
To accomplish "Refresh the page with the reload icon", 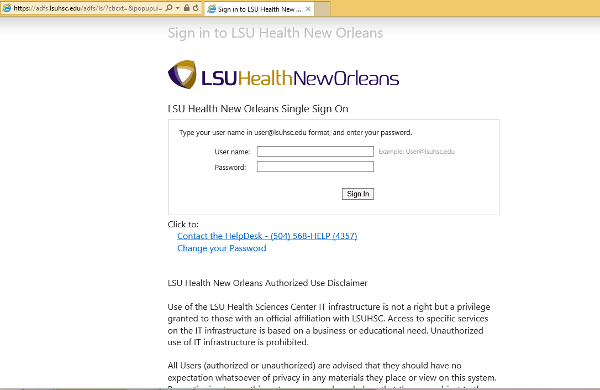I will point(196,8).
